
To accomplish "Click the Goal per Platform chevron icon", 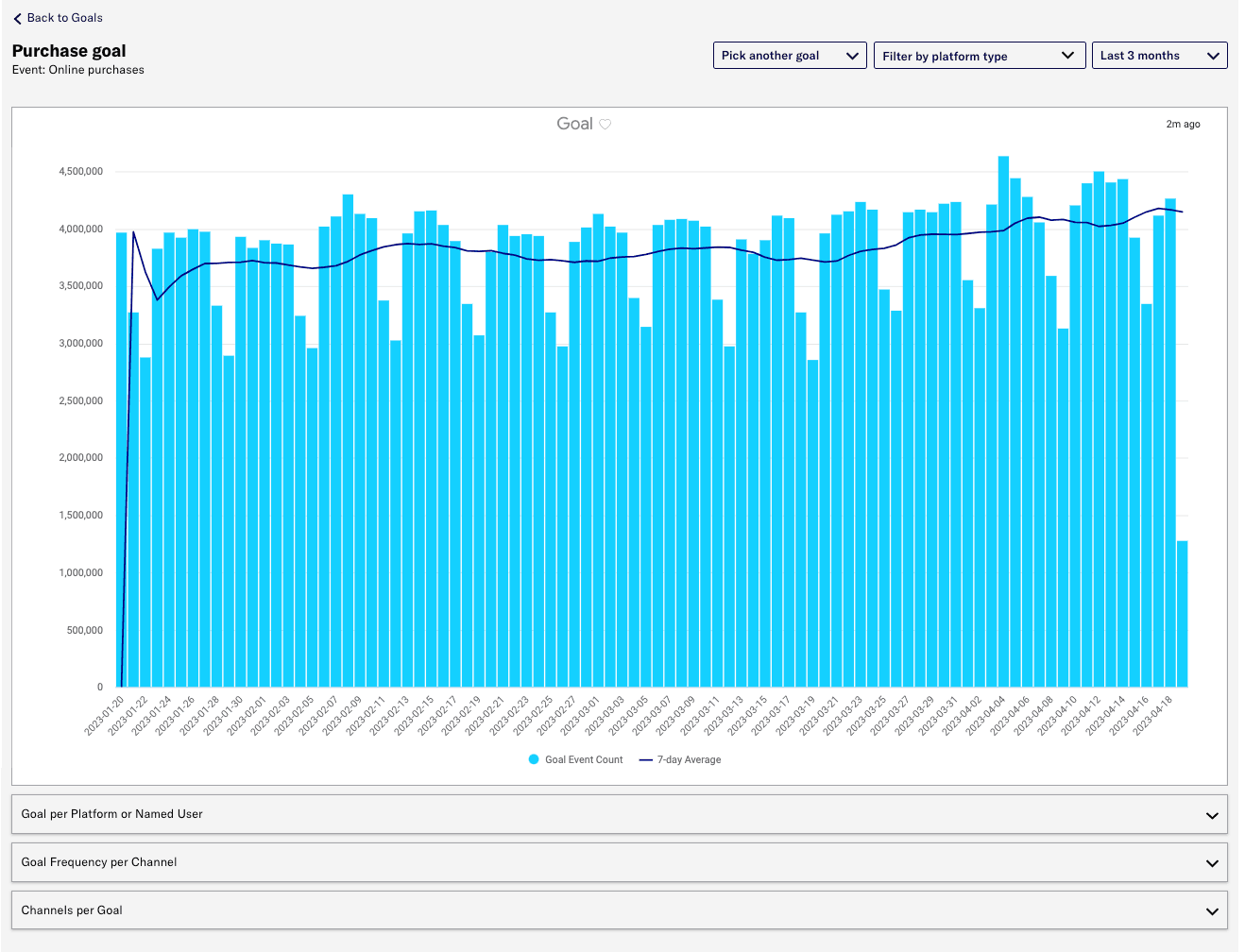I will pyautogui.click(x=1212, y=815).
